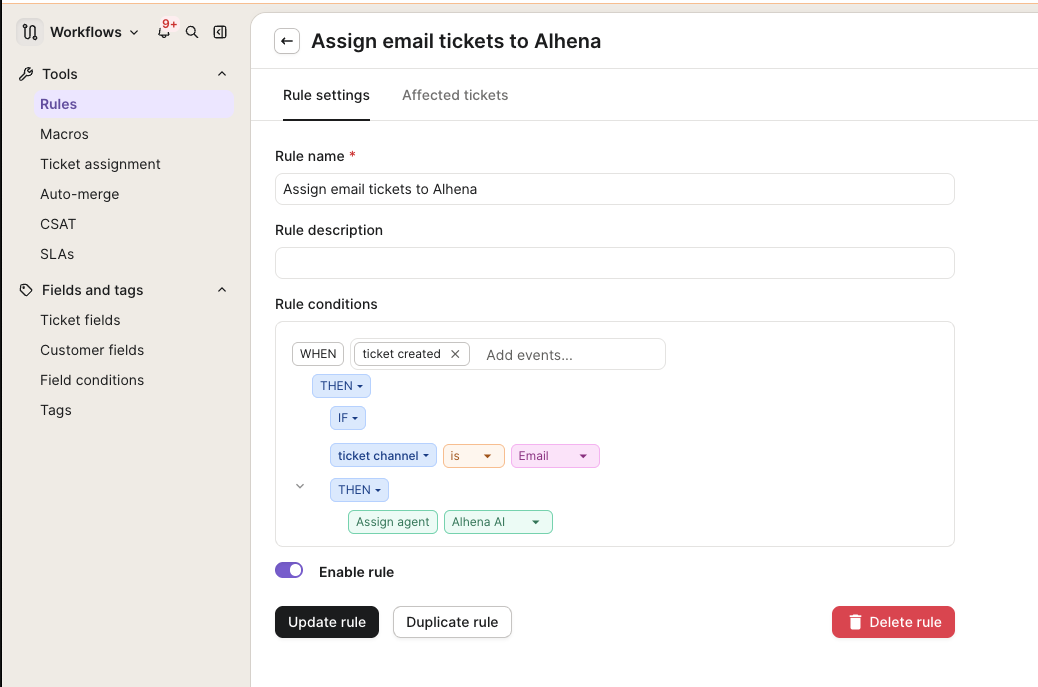Focus the Rule name input field
Screen dimensions: 1038x687
pyautogui.click(x=614, y=189)
